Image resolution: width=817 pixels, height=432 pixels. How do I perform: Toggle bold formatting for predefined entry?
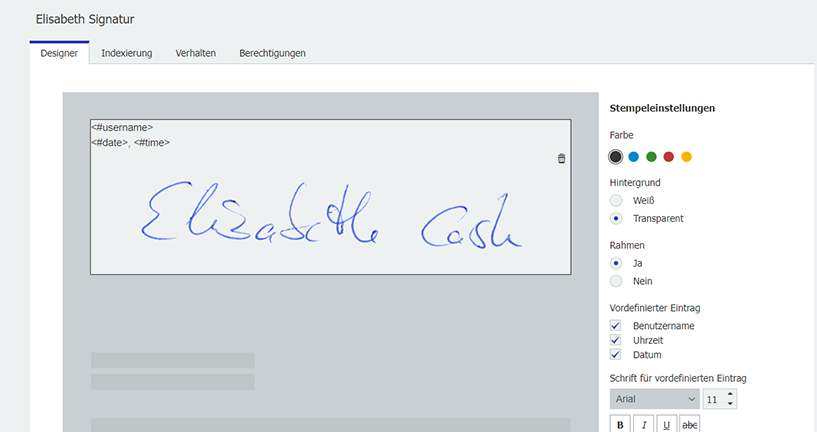click(x=620, y=424)
